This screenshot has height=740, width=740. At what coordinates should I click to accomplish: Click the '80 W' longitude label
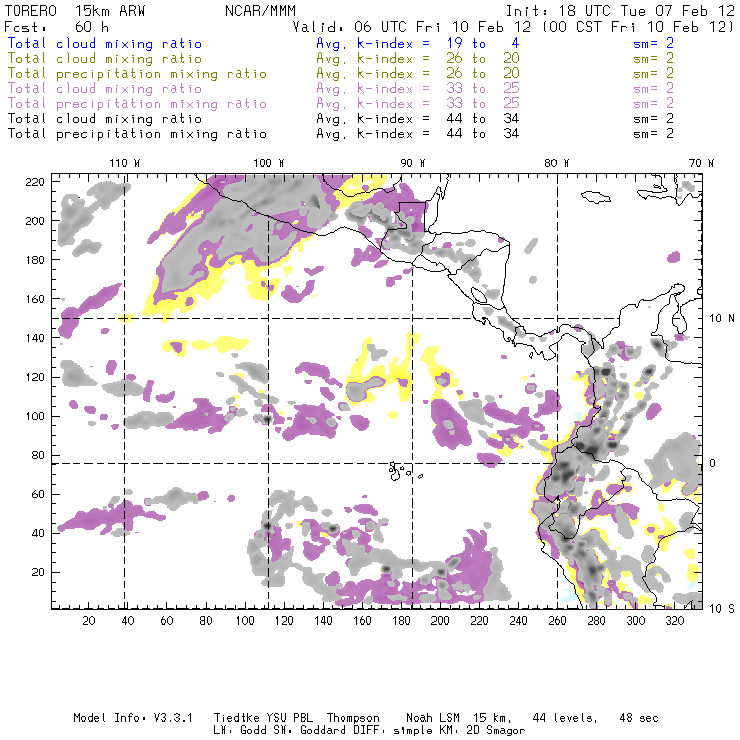556,163
